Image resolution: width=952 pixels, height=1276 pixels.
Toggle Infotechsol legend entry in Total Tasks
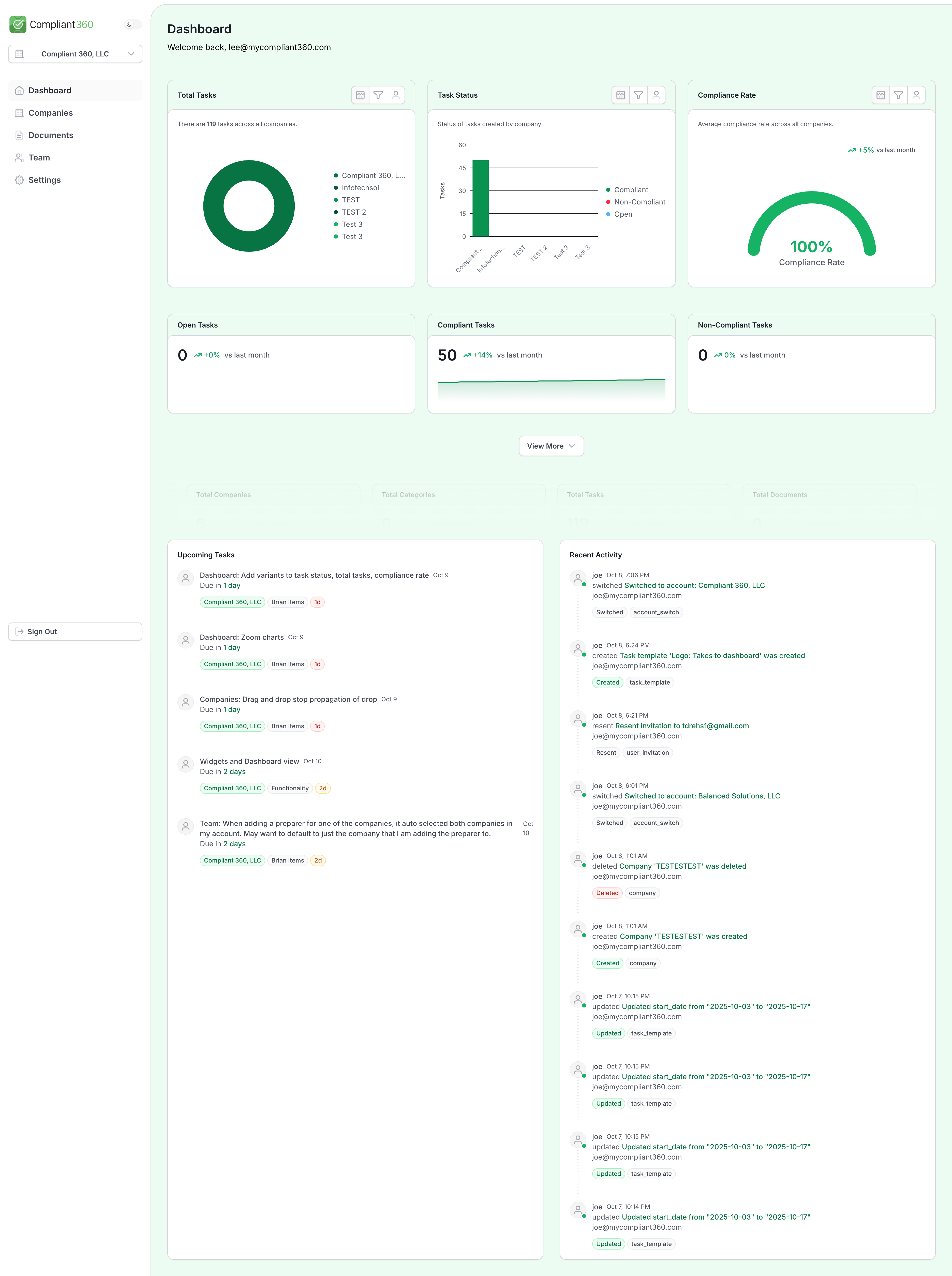pyautogui.click(x=357, y=188)
